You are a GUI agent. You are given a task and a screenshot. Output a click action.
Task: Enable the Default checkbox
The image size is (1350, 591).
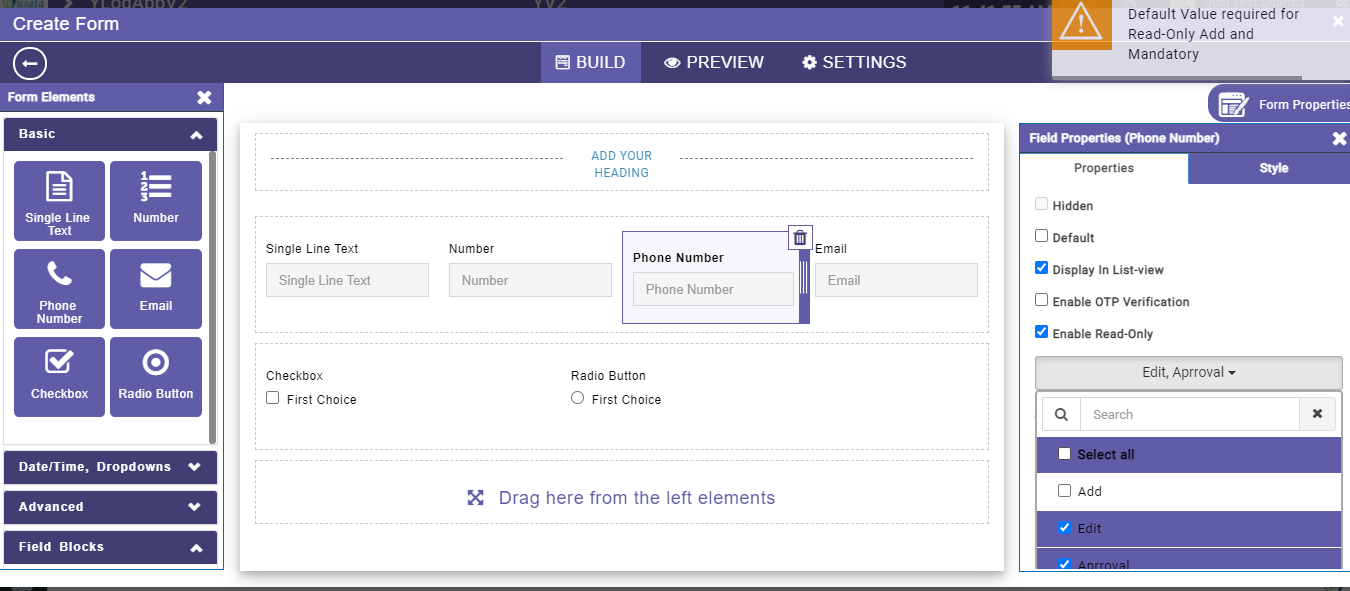1042,237
